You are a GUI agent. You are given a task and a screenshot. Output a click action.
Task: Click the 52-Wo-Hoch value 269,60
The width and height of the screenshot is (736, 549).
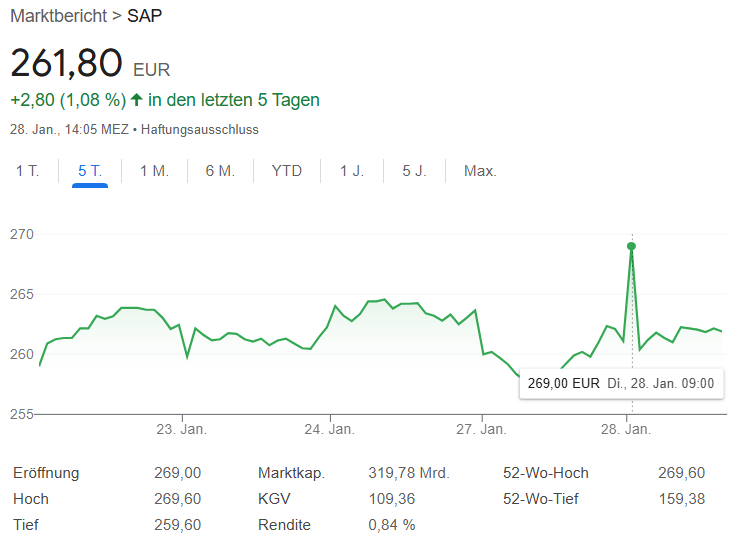(x=681, y=473)
